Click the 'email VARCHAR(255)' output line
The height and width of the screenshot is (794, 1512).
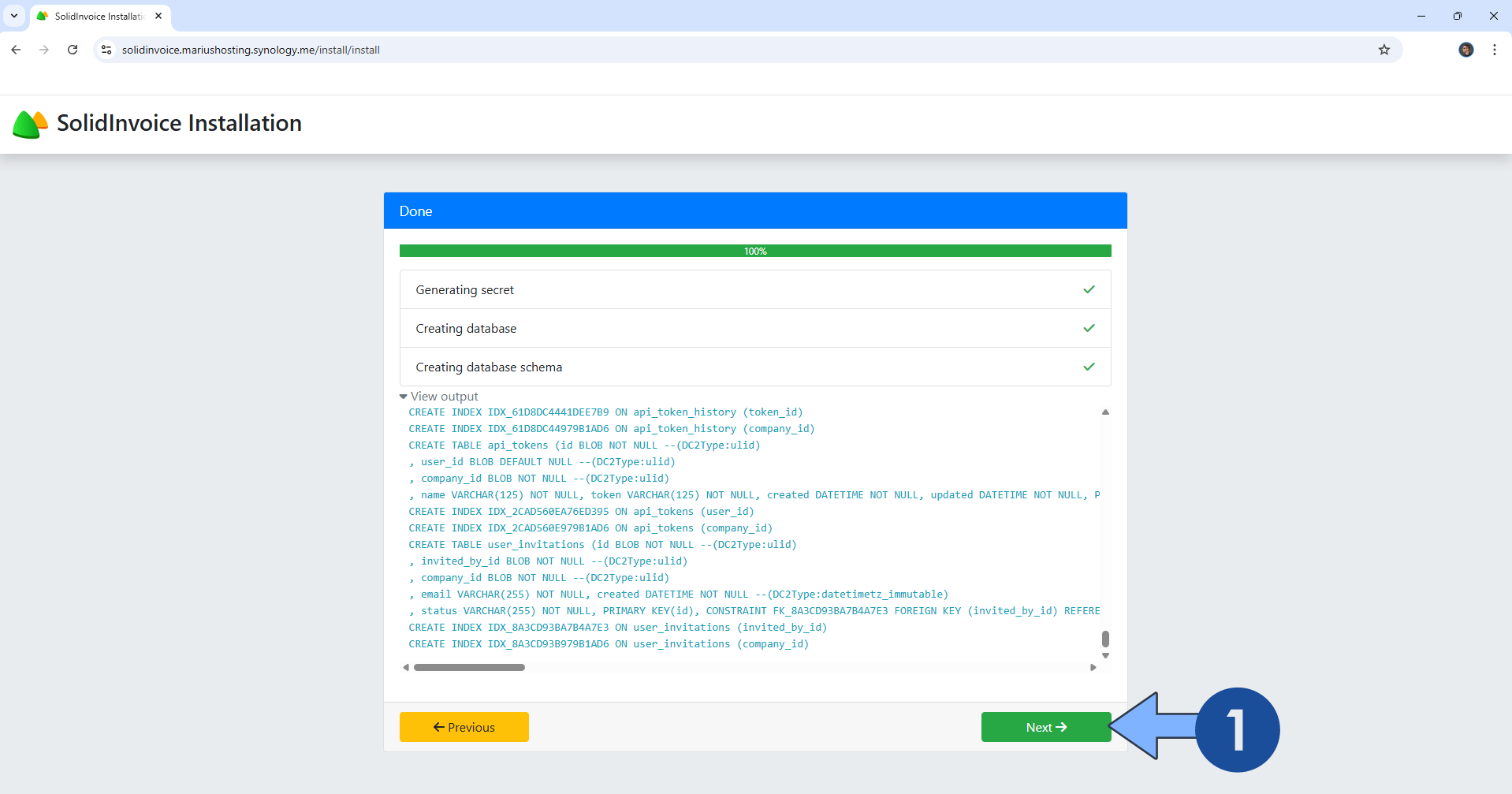coord(678,595)
